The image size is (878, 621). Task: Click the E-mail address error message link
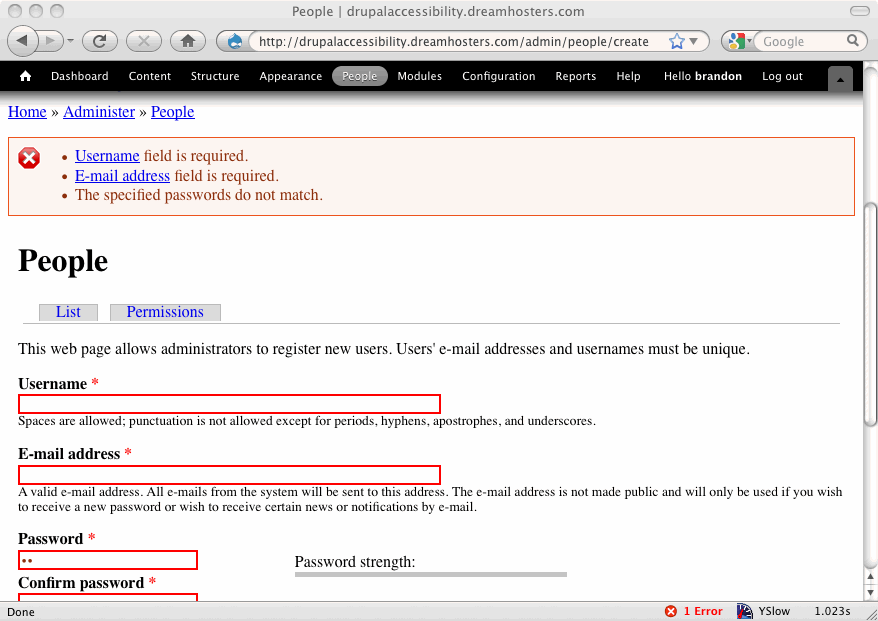122,176
